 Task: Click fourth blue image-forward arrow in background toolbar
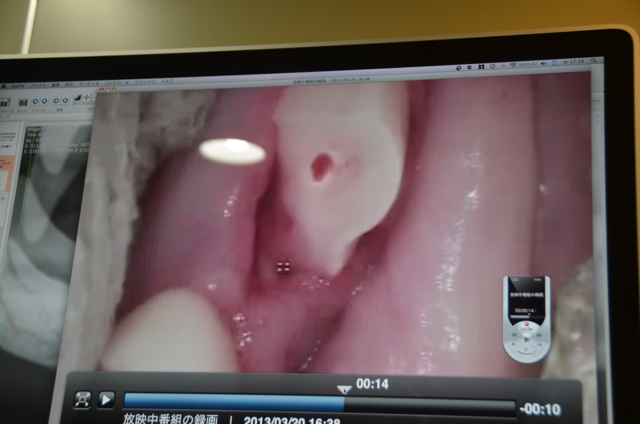pos(65,100)
